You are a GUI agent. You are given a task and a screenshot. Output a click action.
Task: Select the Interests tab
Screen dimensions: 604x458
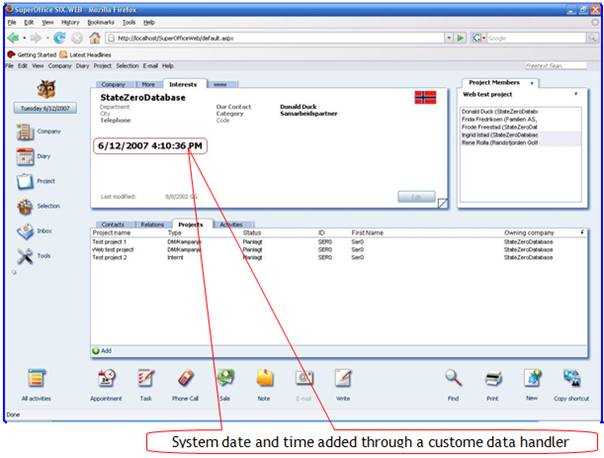[x=183, y=84]
